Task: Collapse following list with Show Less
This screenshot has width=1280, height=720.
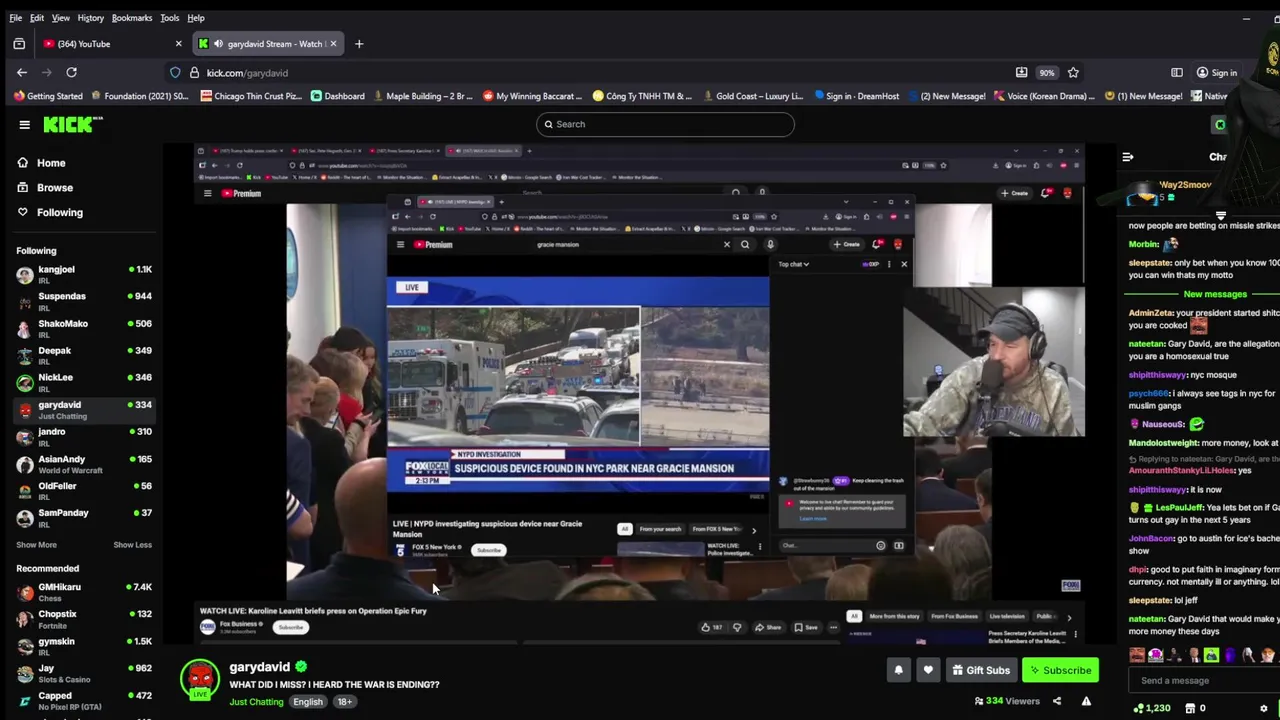Action: point(132,545)
